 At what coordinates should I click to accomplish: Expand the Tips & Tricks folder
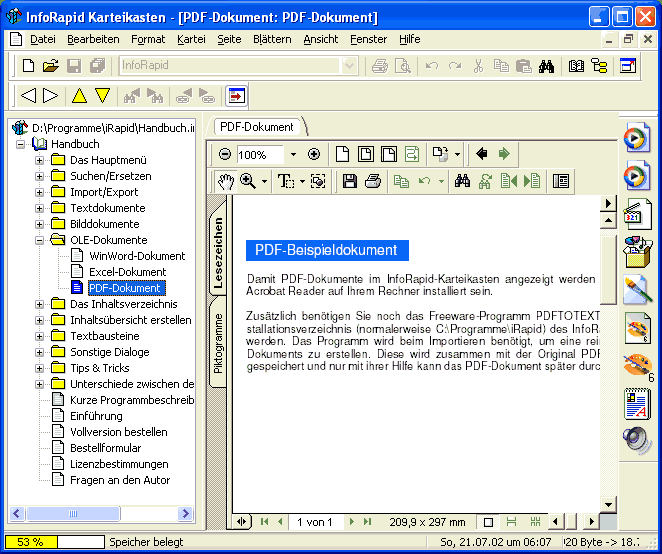coord(39,369)
